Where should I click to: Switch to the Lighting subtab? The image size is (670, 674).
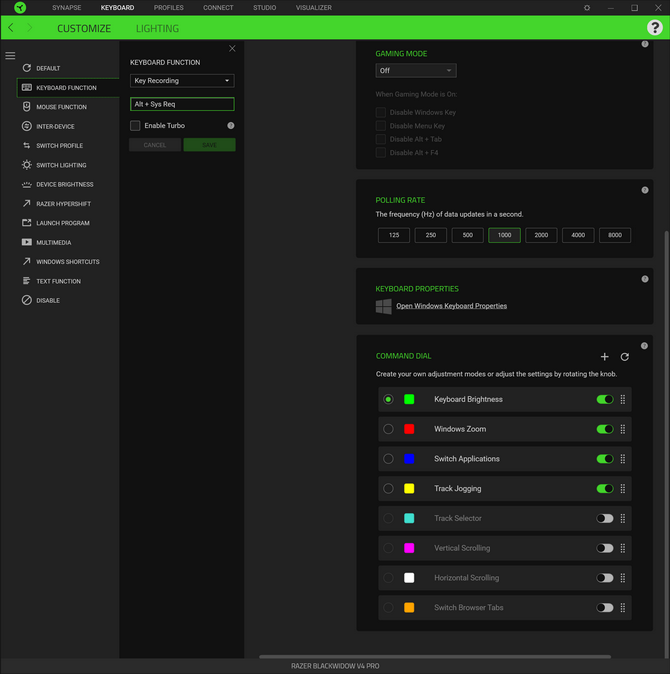coord(157,28)
